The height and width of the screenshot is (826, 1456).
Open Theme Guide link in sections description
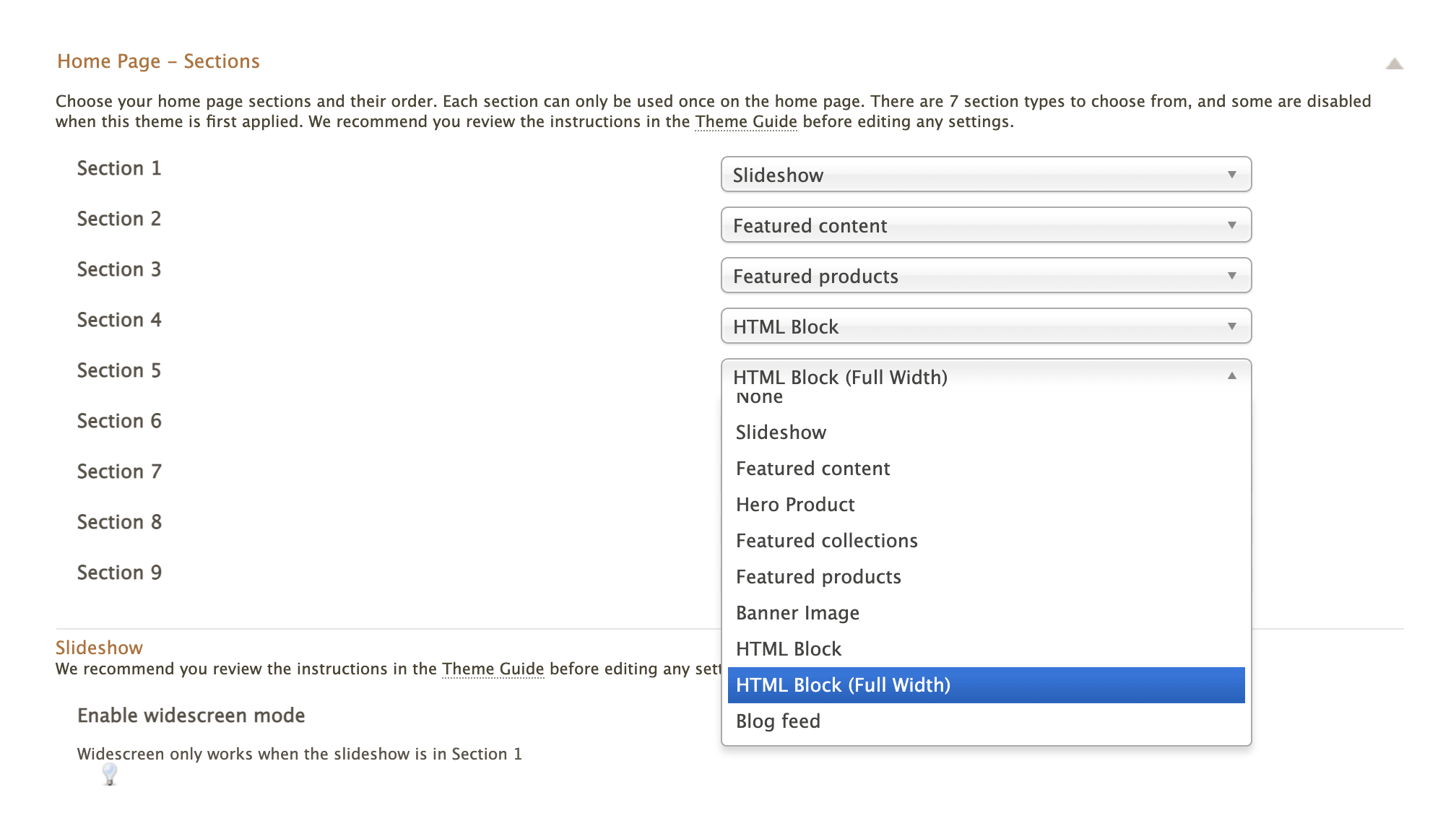pos(745,122)
